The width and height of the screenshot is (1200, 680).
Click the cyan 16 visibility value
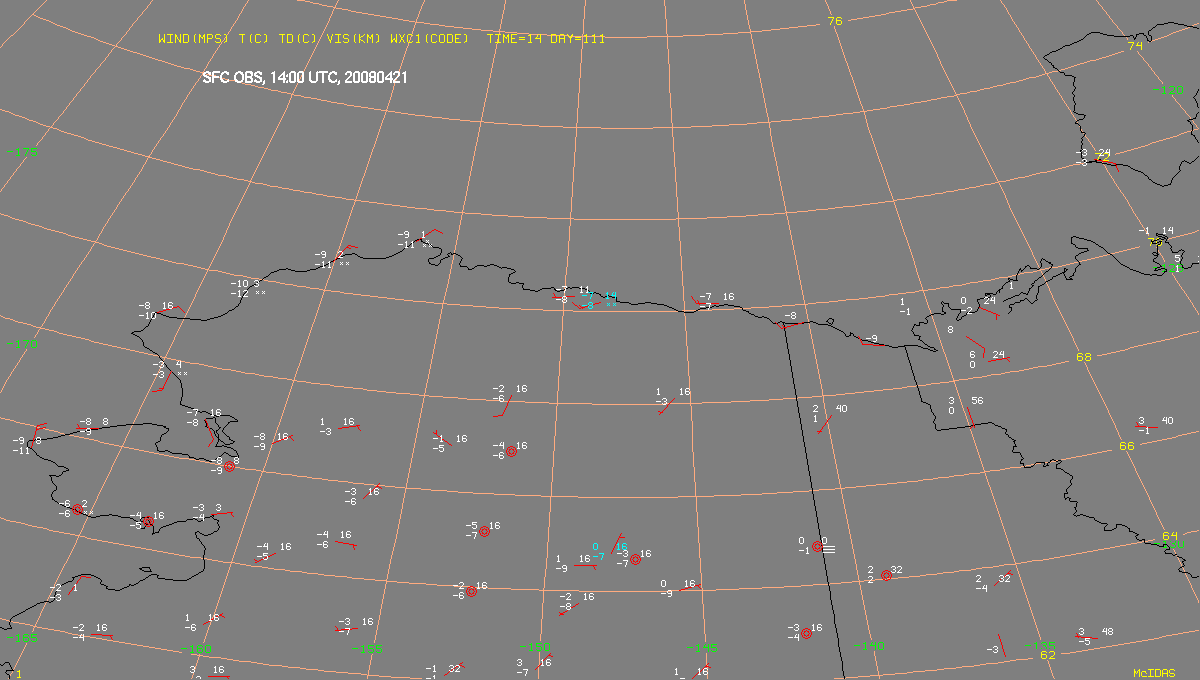click(x=622, y=547)
